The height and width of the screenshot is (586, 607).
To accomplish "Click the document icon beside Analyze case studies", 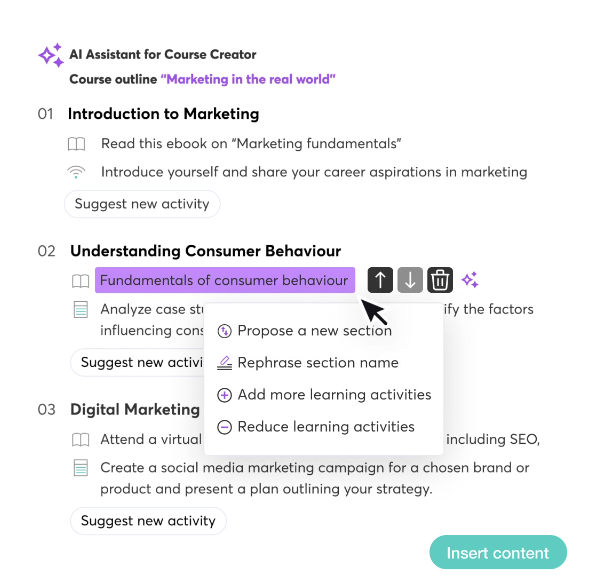I will point(81,310).
